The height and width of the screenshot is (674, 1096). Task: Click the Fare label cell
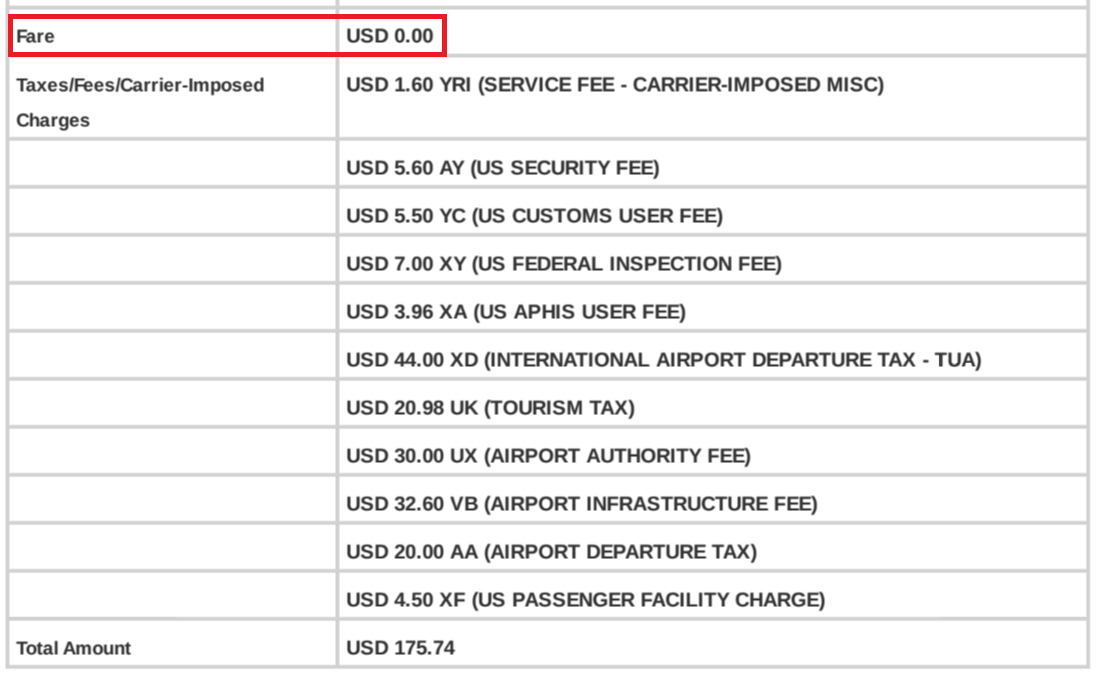pyautogui.click(x=173, y=36)
